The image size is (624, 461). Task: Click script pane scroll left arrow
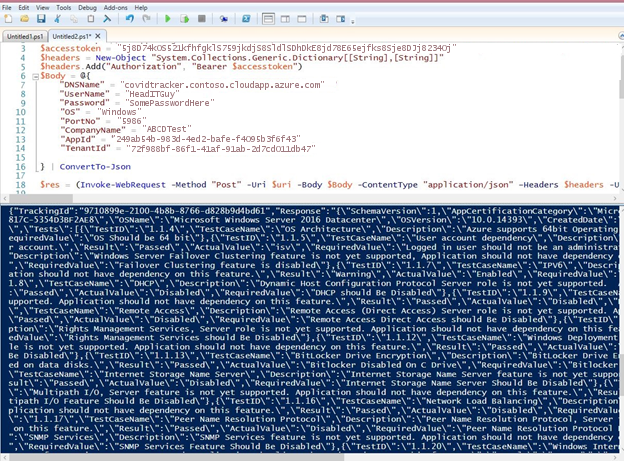coord(5,198)
